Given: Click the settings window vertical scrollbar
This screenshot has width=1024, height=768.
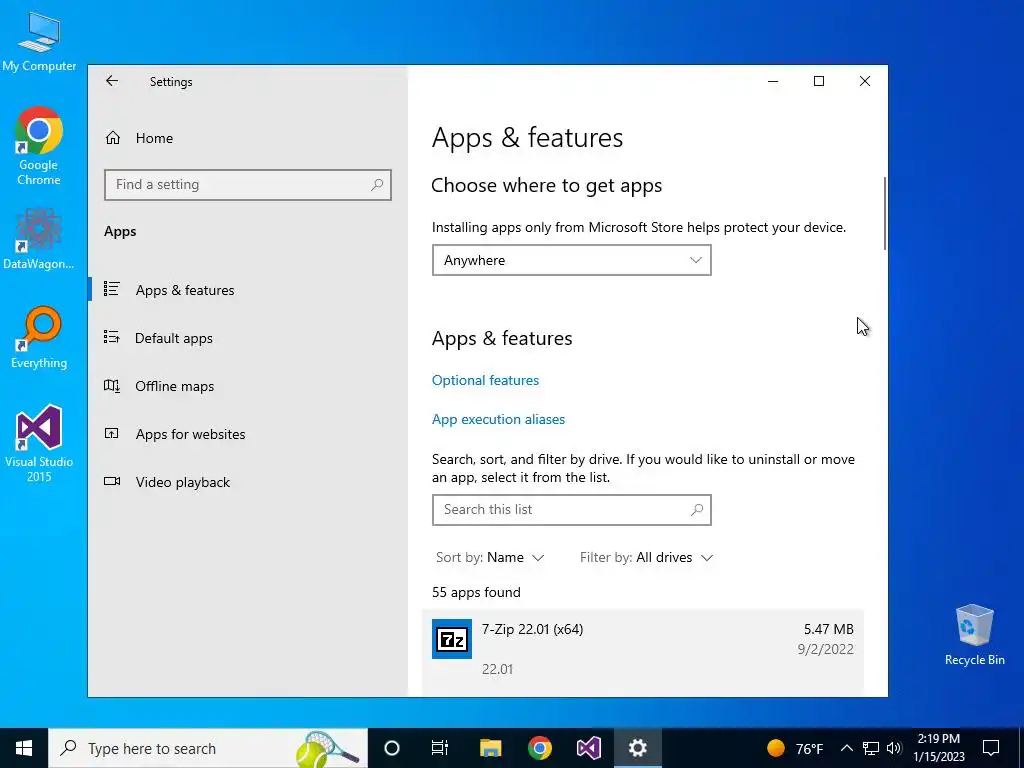Looking at the screenshot, I should pos(885,213).
